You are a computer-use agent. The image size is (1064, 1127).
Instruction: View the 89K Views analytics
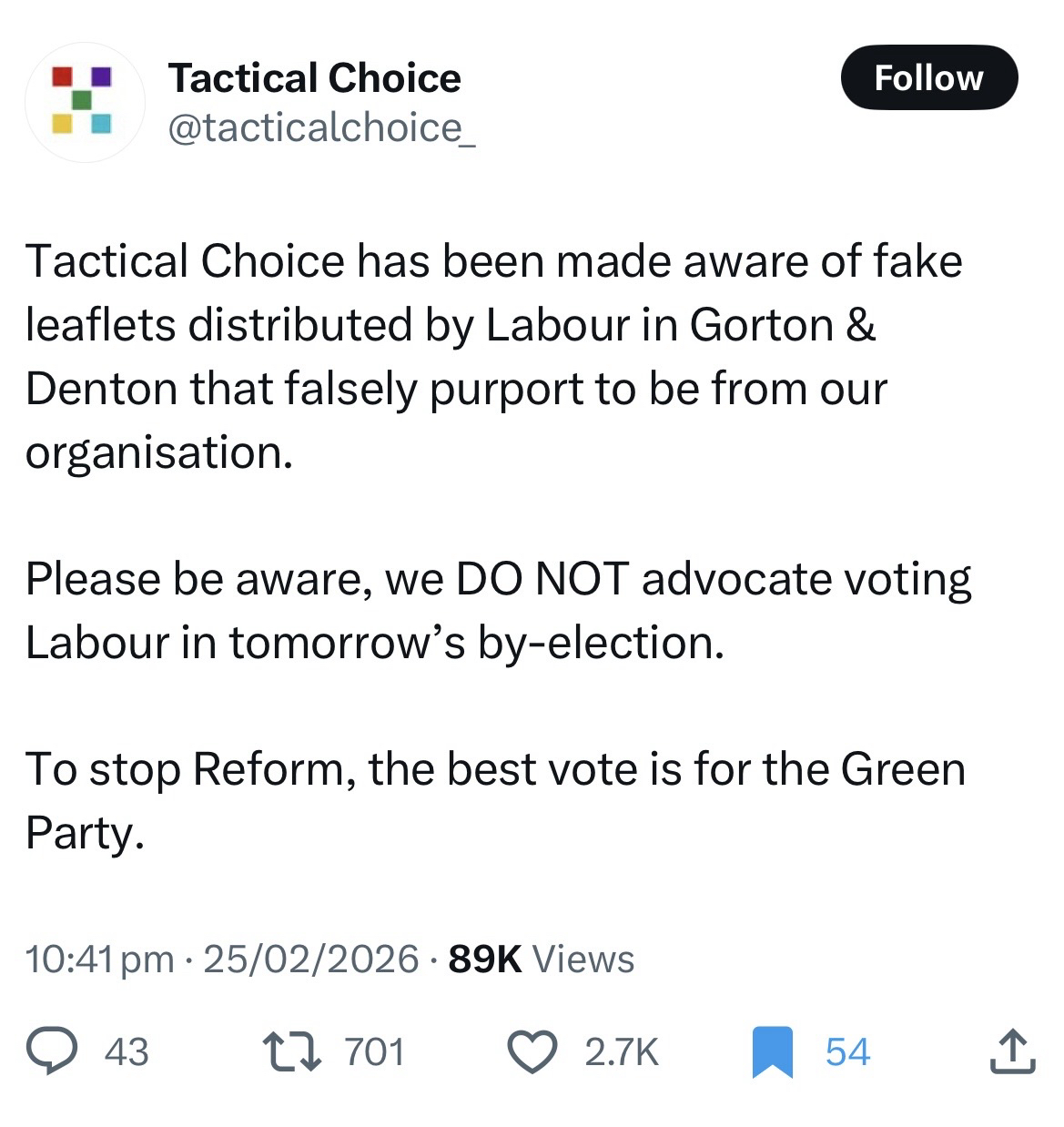click(x=542, y=959)
